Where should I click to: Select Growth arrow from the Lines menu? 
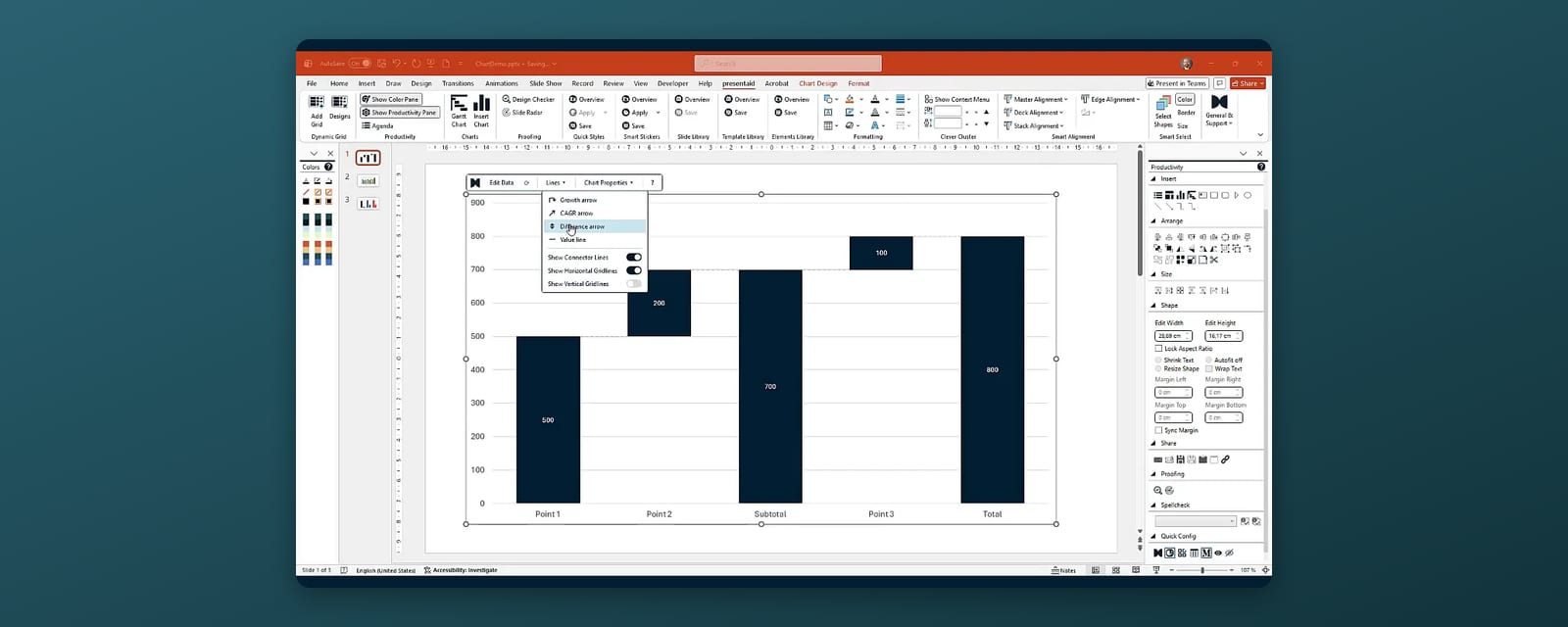[578, 200]
